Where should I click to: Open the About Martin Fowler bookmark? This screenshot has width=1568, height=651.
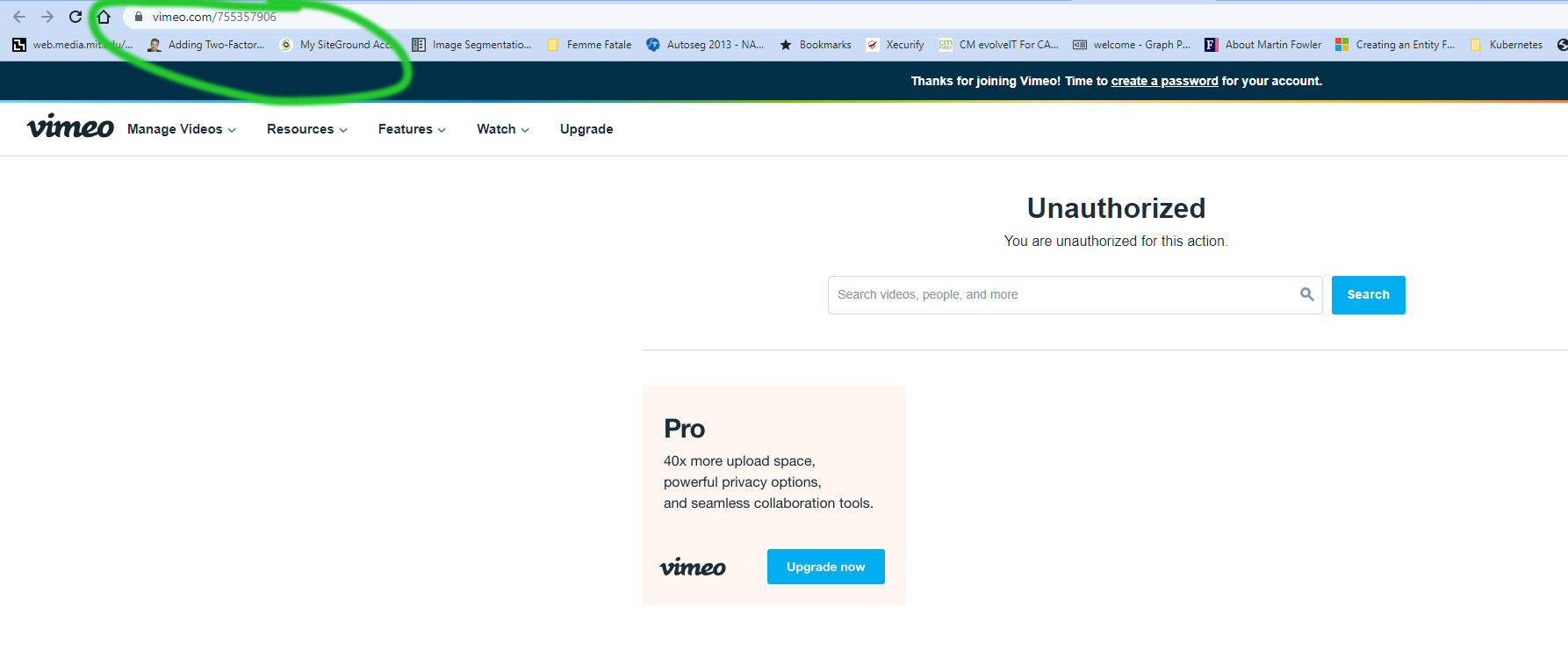[x=1263, y=45]
